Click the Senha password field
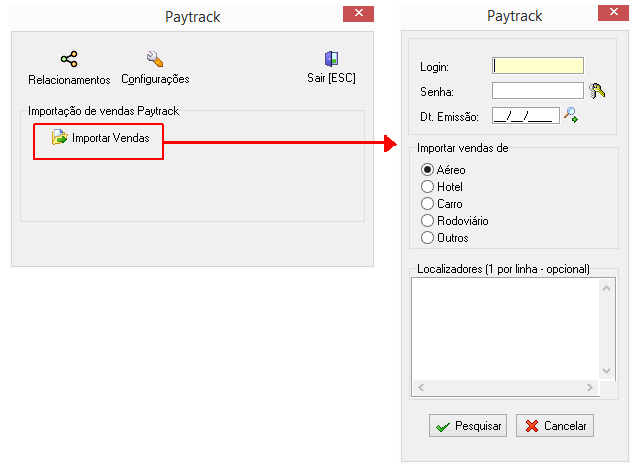Screen dimensions: 636x465 tap(538, 90)
